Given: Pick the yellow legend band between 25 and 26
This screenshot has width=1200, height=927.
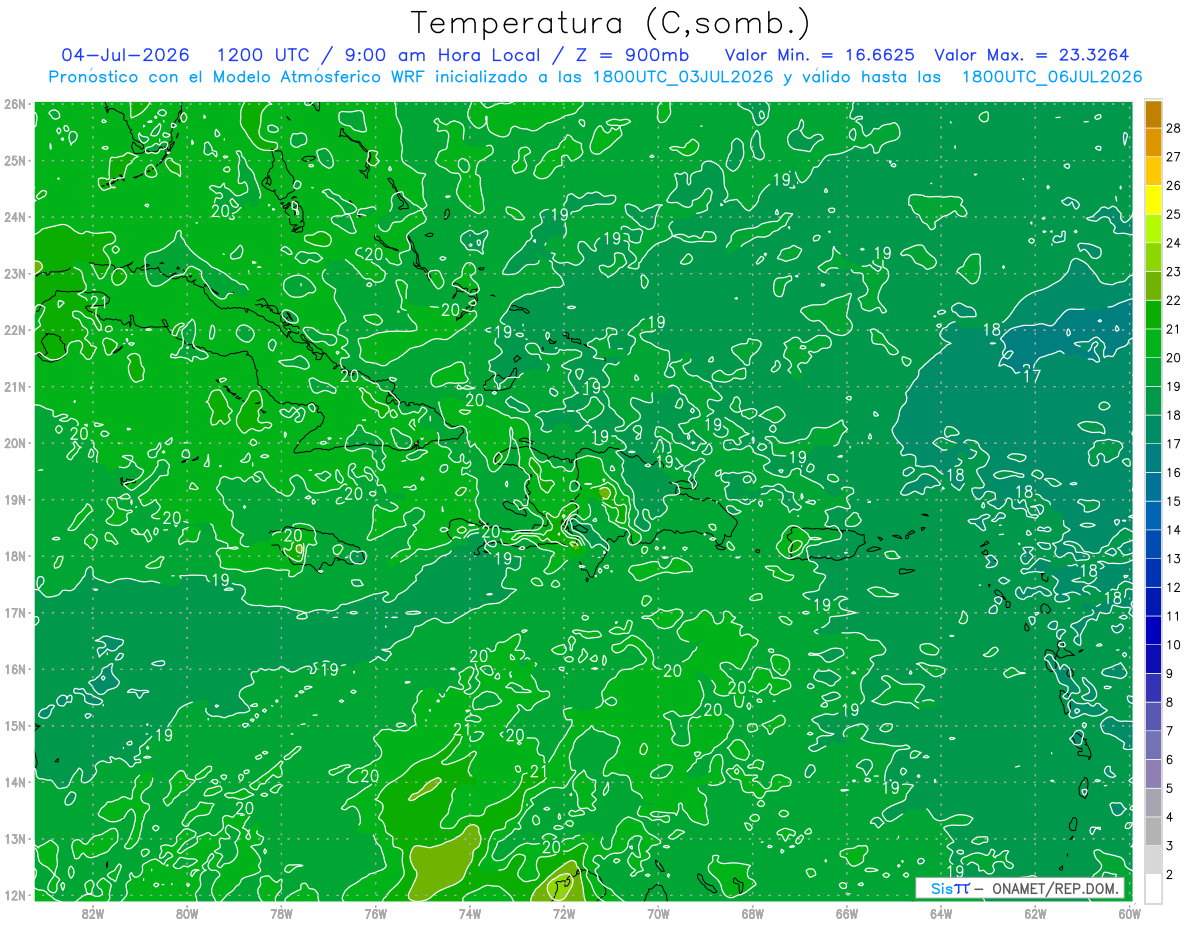Looking at the screenshot, I should pos(1153,200).
